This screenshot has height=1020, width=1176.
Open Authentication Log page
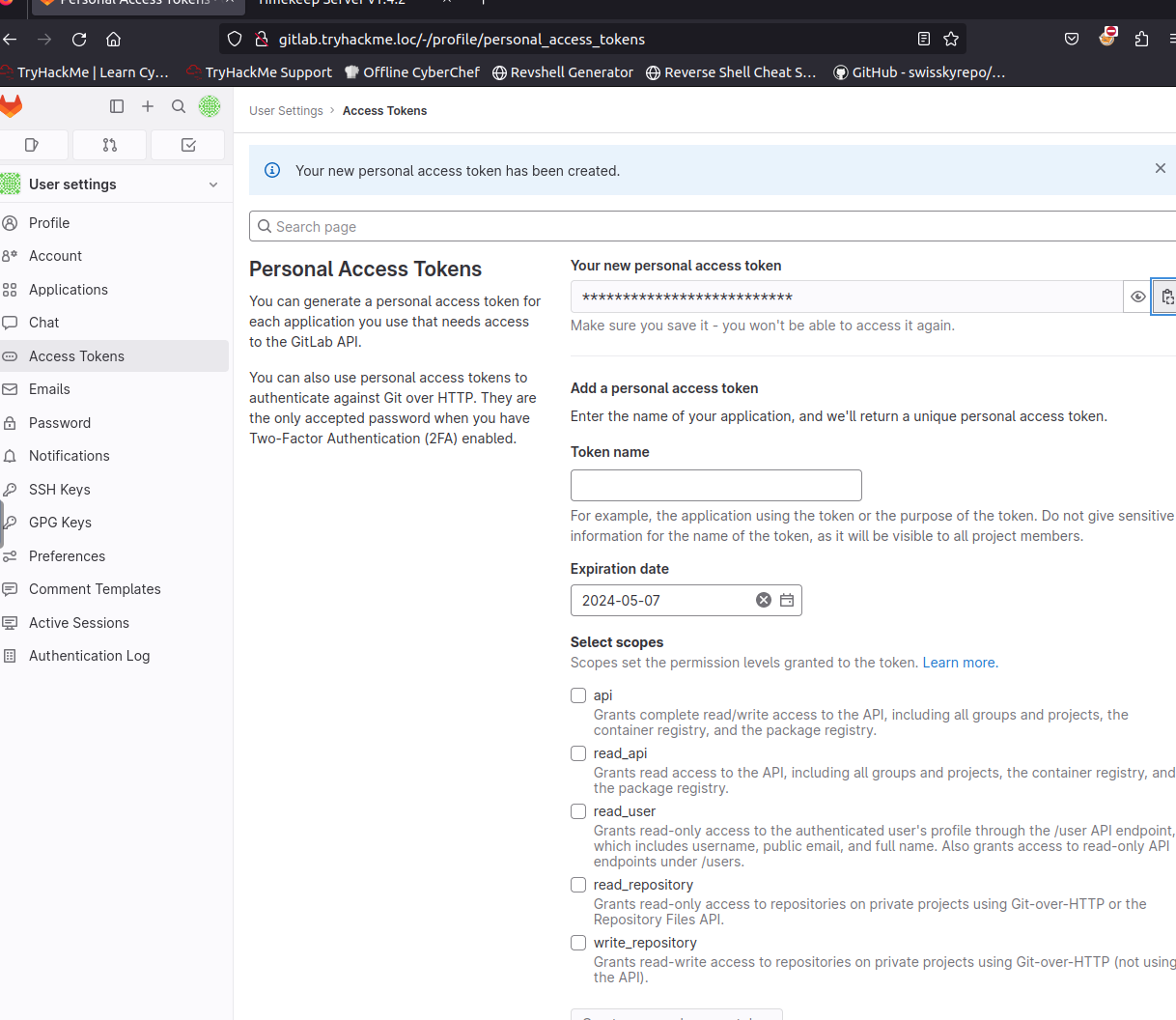coord(114,656)
